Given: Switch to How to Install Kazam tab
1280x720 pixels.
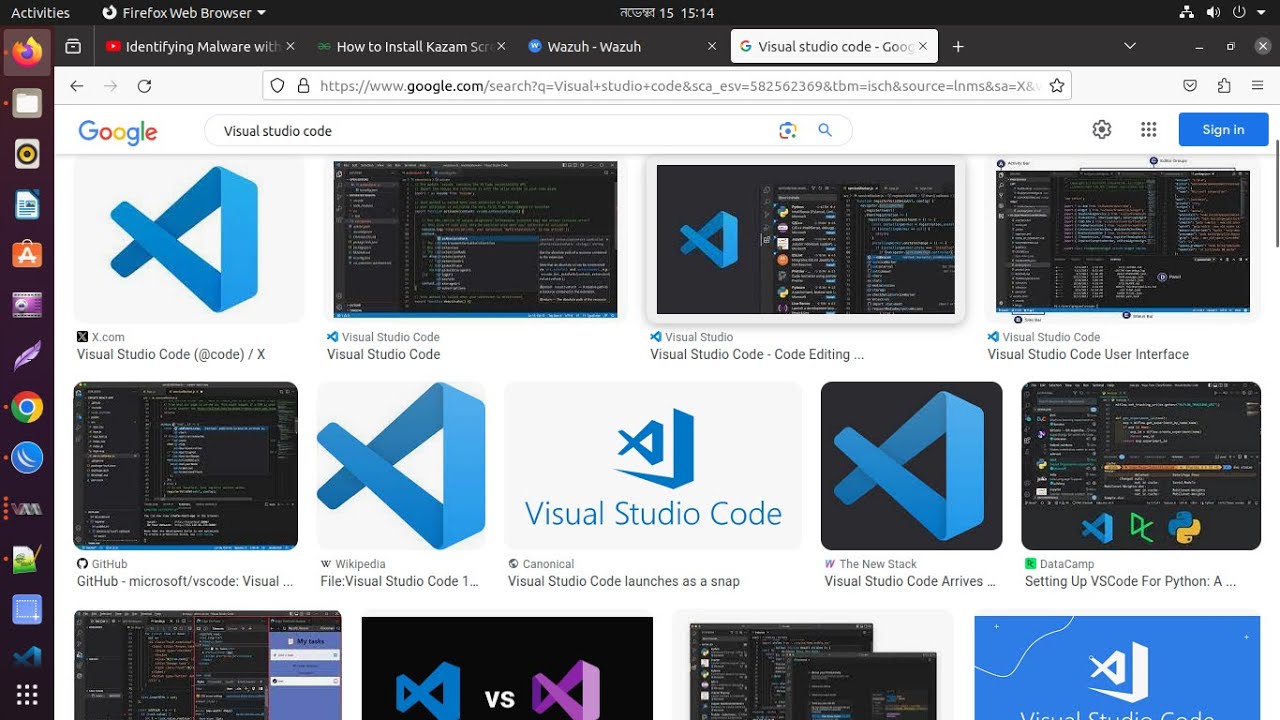Looking at the screenshot, I should (x=411, y=46).
